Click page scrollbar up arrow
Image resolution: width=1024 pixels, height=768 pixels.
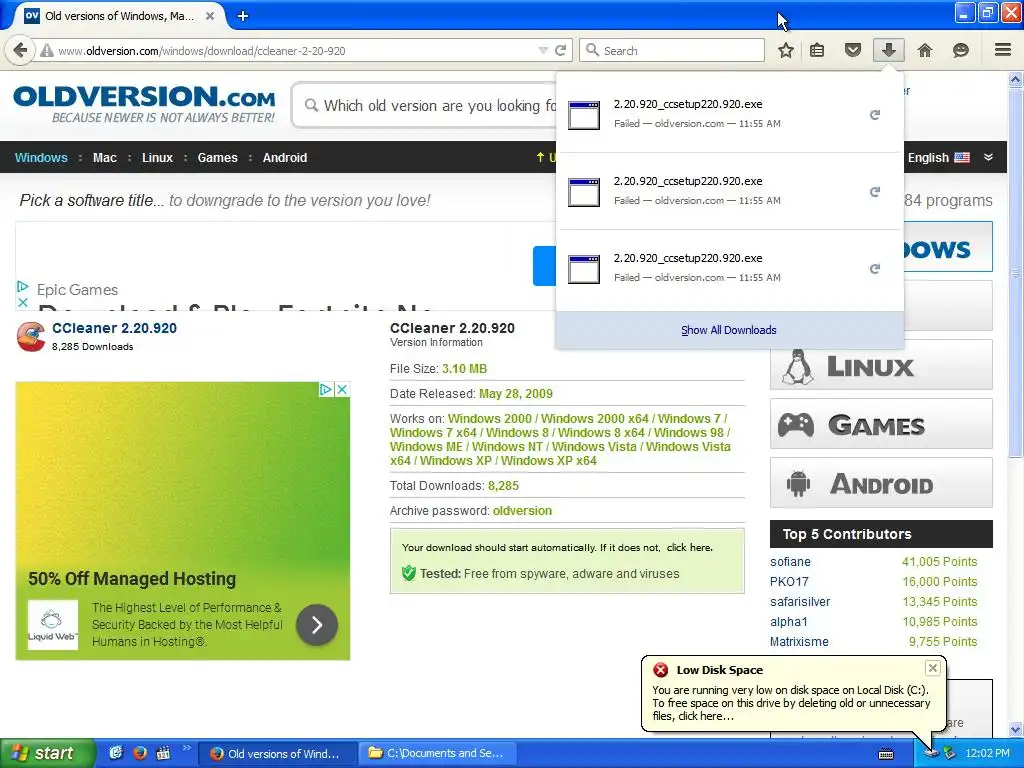coord(1016,80)
